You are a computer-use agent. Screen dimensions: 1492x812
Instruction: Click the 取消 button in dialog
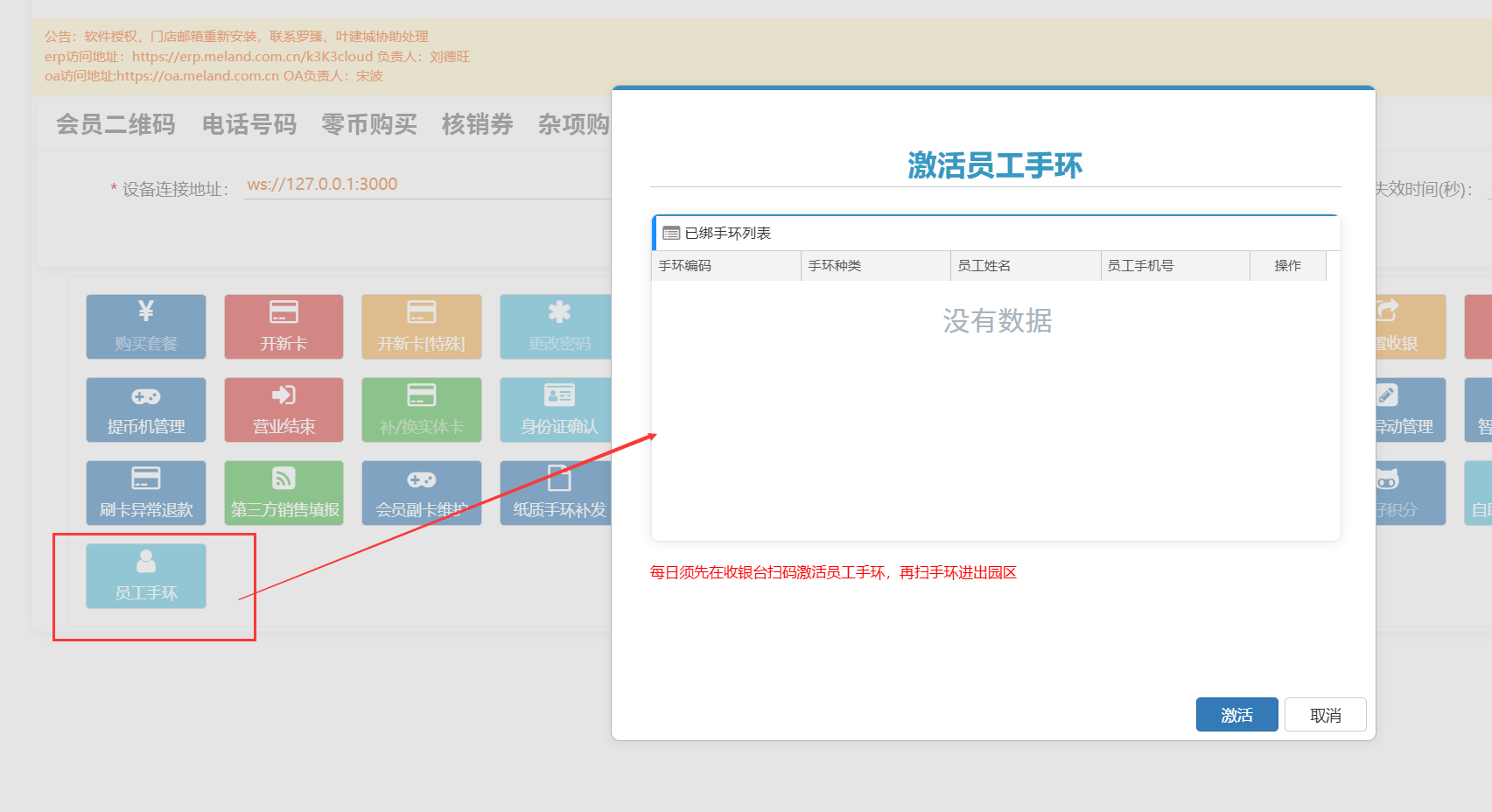click(1325, 715)
